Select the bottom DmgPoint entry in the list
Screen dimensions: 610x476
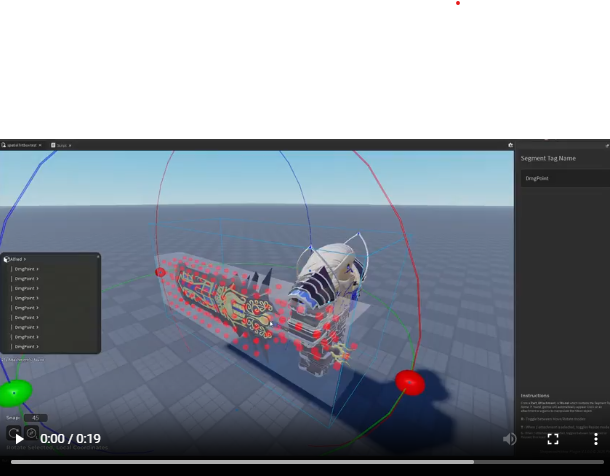26,346
